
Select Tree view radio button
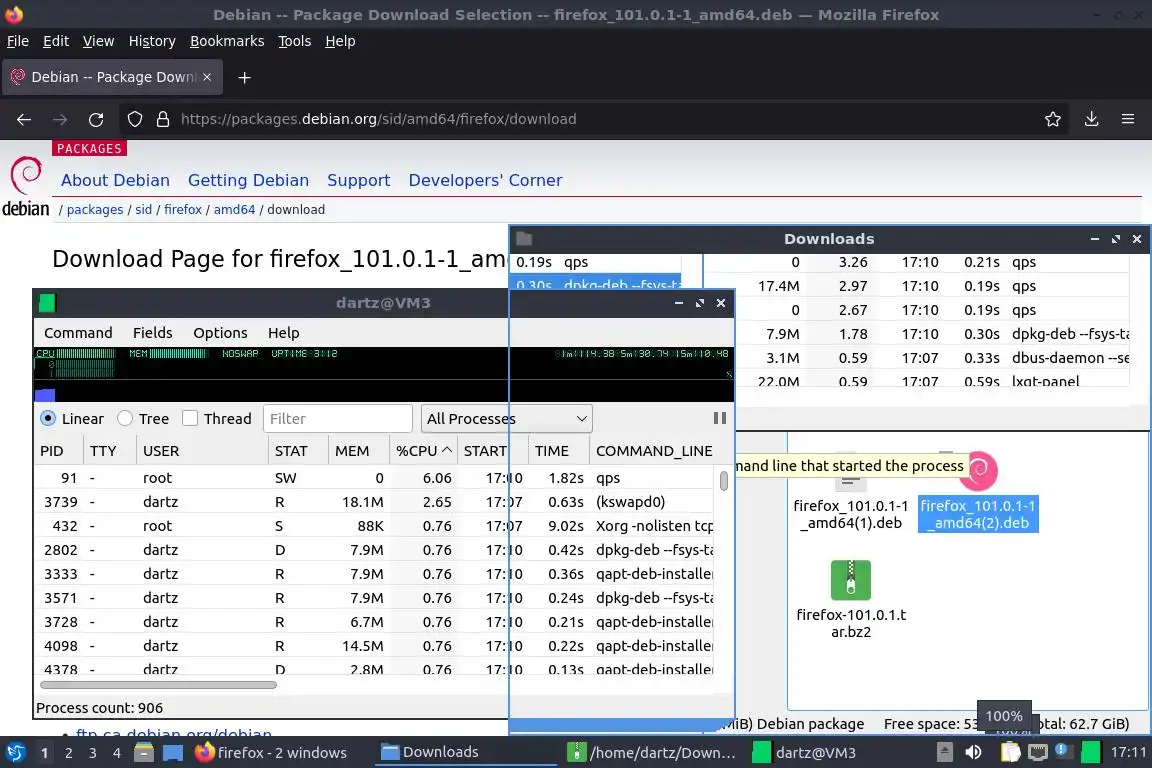coord(125,418)
